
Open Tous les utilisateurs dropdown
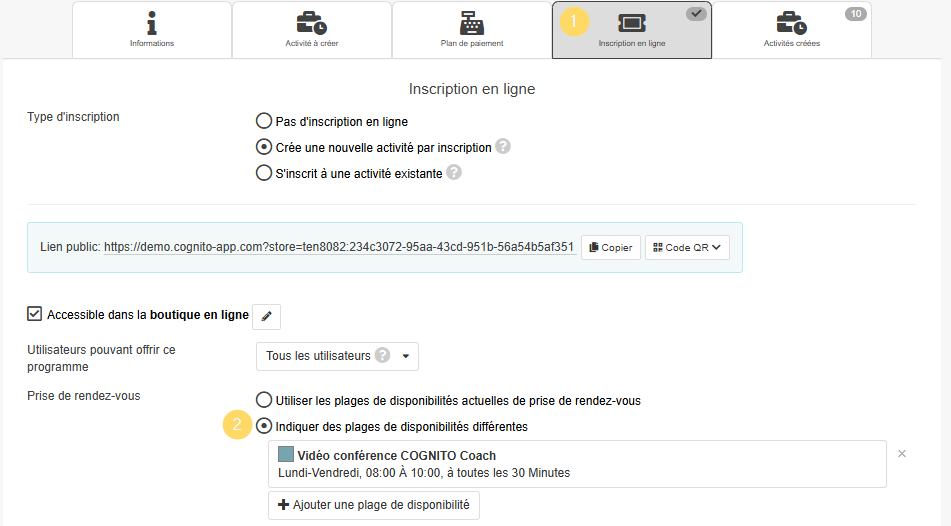pos(337,356)
